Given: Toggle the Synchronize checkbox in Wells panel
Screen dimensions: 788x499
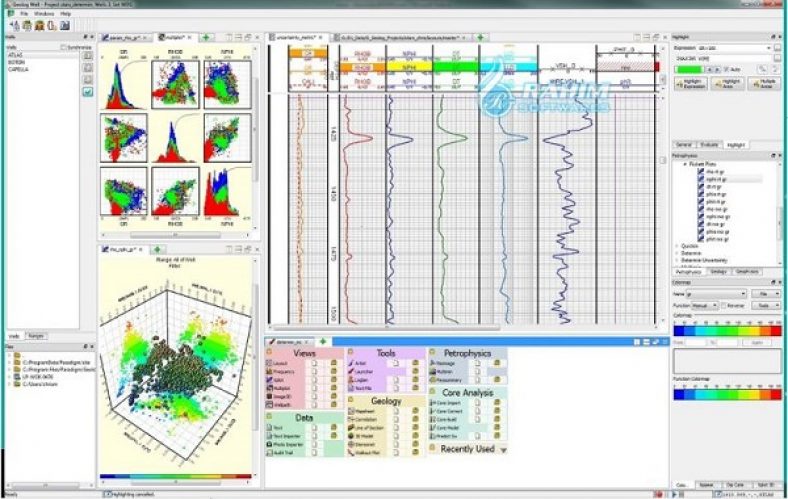Looking at the screenshot, I should [63, 47].
